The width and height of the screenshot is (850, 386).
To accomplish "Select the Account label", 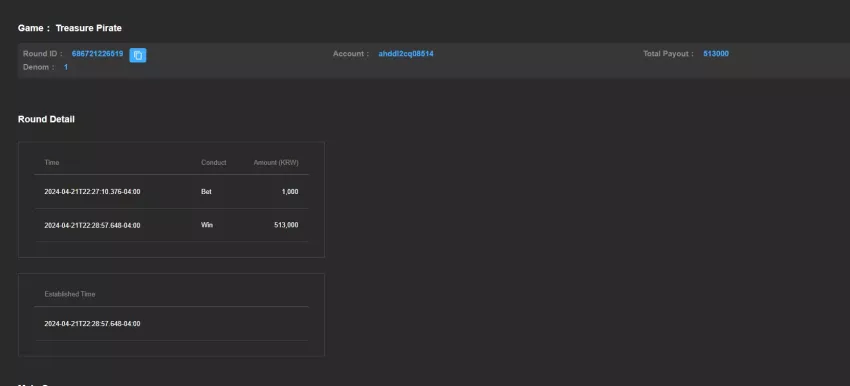I will pos(351,54).
